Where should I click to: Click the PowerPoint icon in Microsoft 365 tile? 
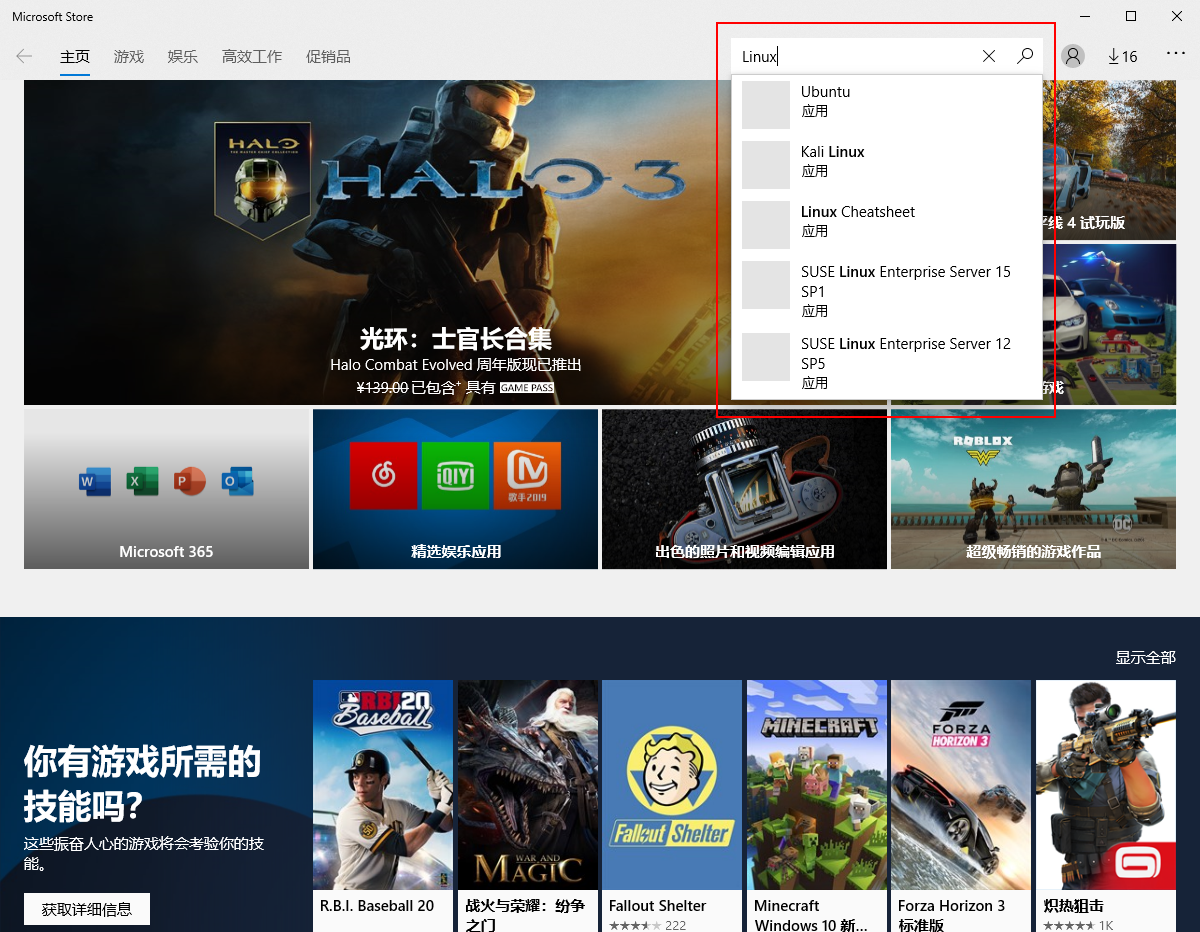click(189, 482)
